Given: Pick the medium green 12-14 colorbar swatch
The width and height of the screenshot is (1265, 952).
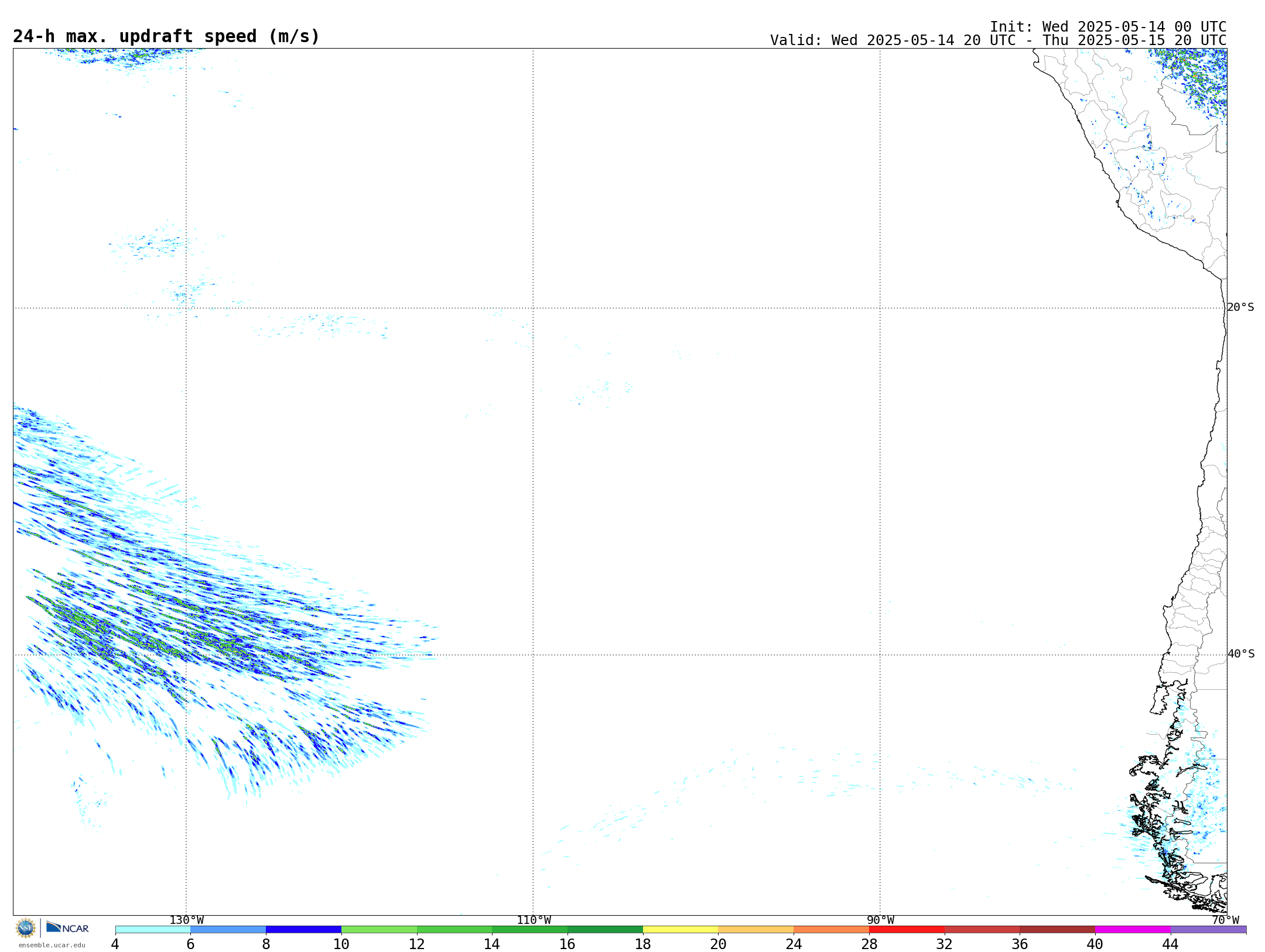Looking at the screenshot, I should point(454,930).
